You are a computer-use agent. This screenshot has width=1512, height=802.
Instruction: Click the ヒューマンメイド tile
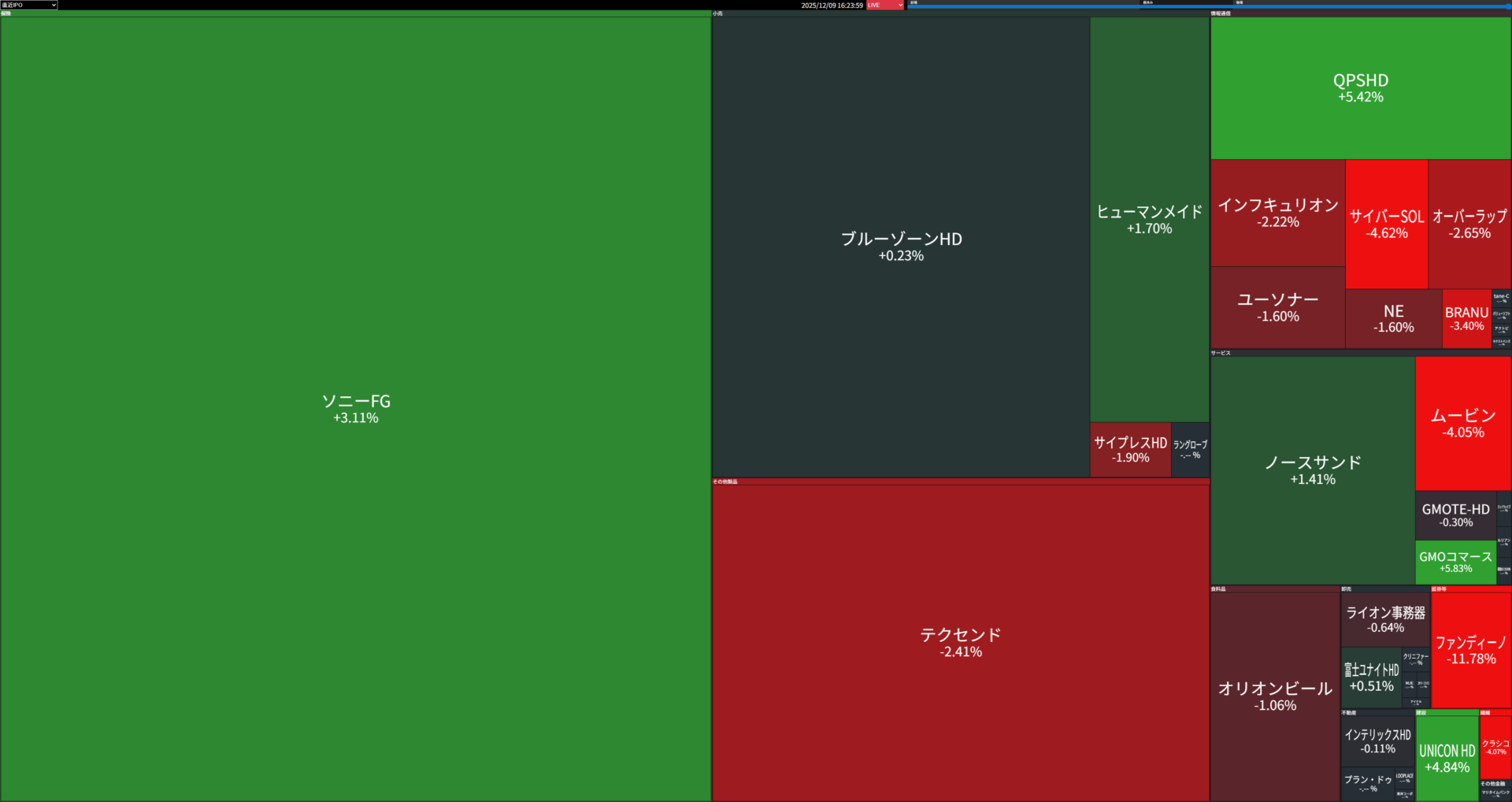(1149, 219)
